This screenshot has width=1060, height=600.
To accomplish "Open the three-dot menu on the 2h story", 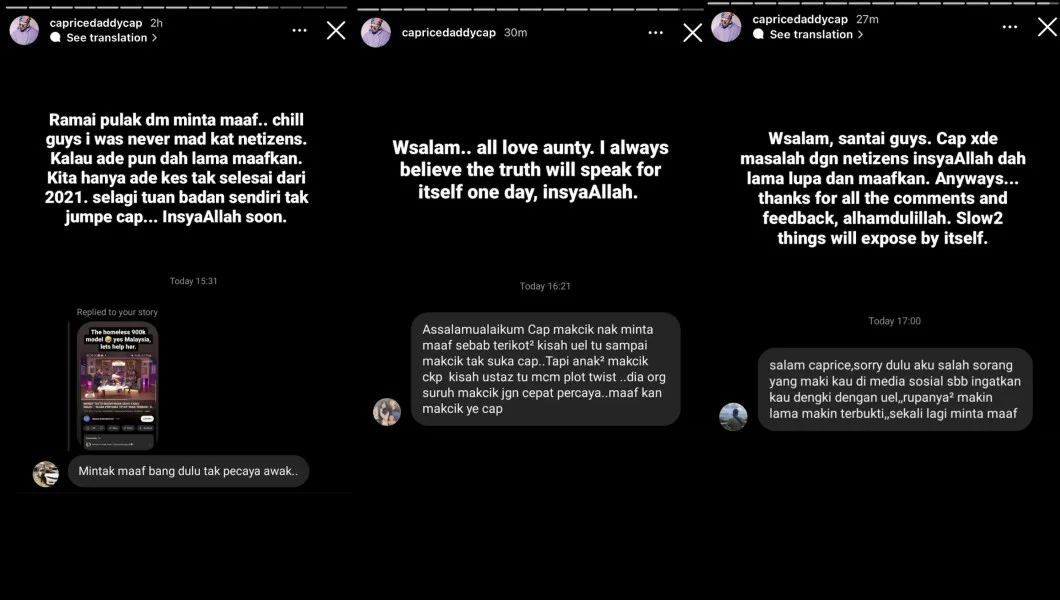I will [x=299, y=30].
